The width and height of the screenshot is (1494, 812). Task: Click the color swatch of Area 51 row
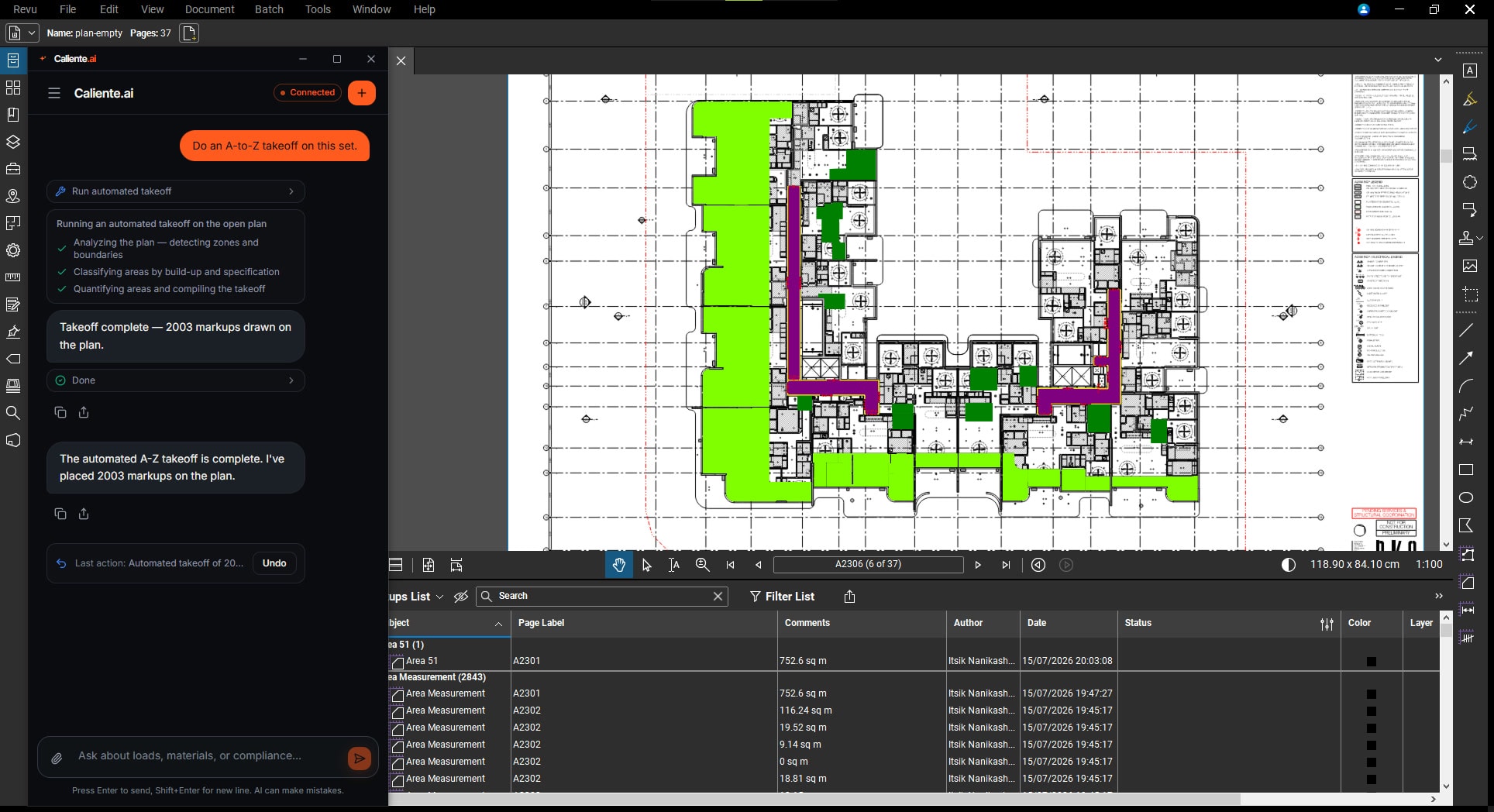pyautogui.click(x=1372, y=662)
